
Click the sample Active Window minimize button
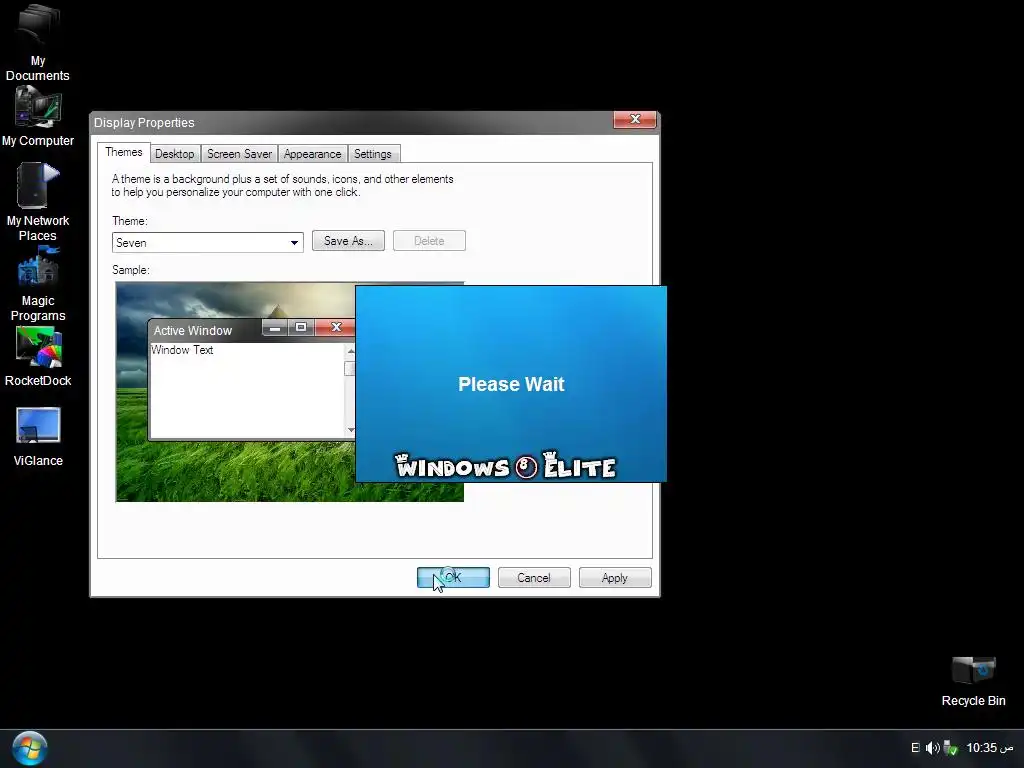(x=275, y=328)
